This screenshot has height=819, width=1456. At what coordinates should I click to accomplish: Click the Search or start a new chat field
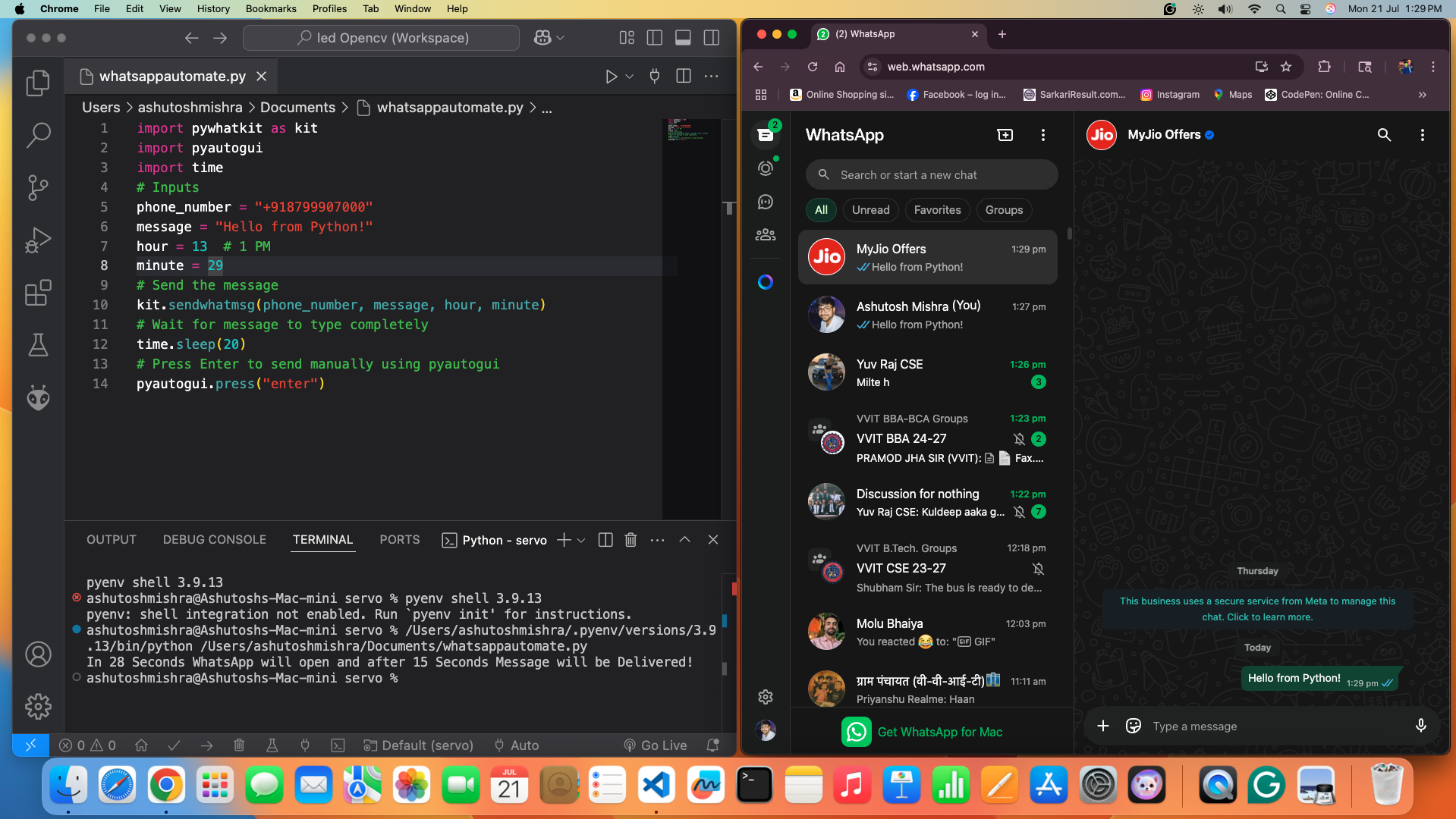[x=931, y=175]
